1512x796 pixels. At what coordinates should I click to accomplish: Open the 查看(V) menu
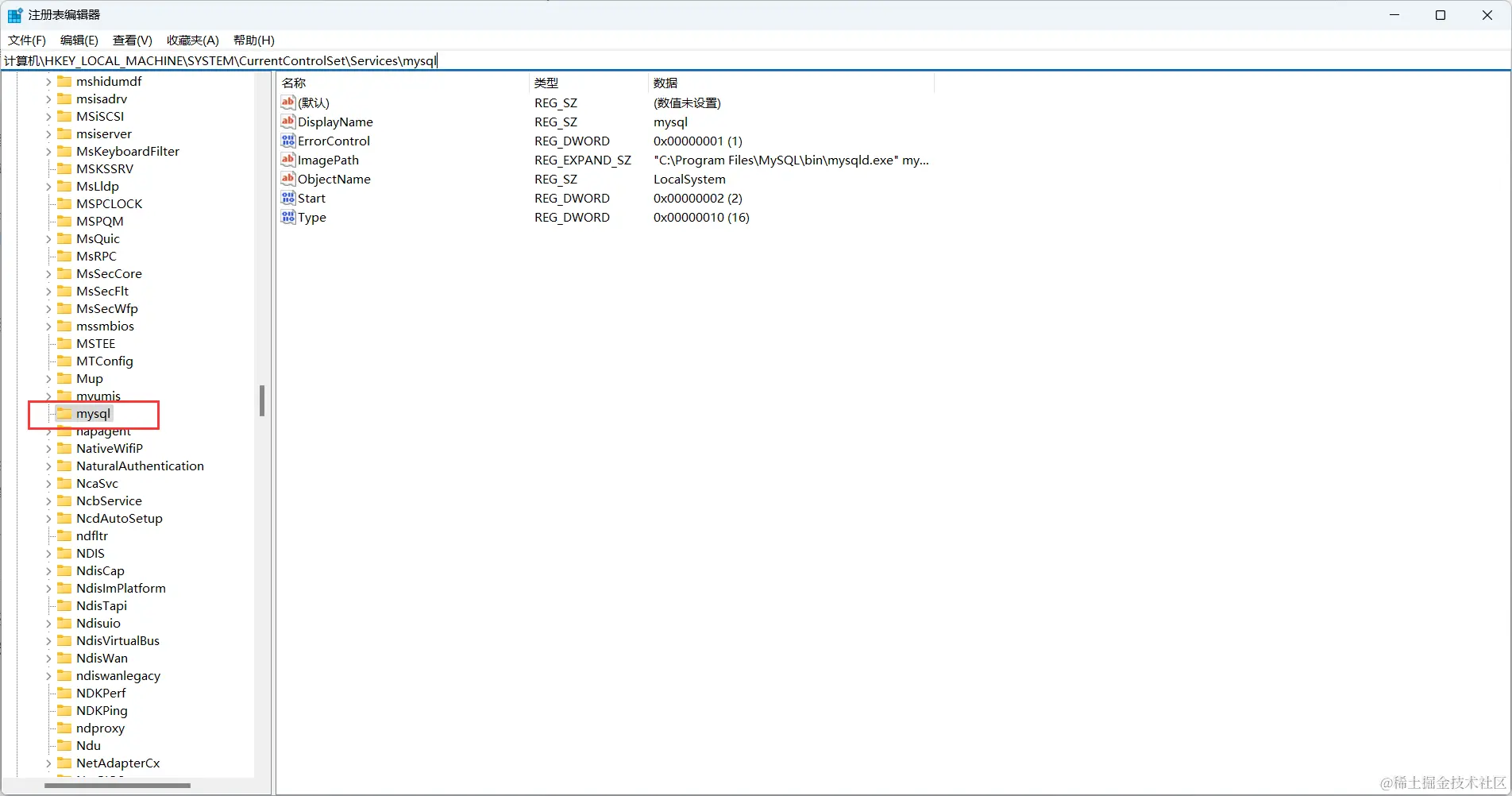133,40
